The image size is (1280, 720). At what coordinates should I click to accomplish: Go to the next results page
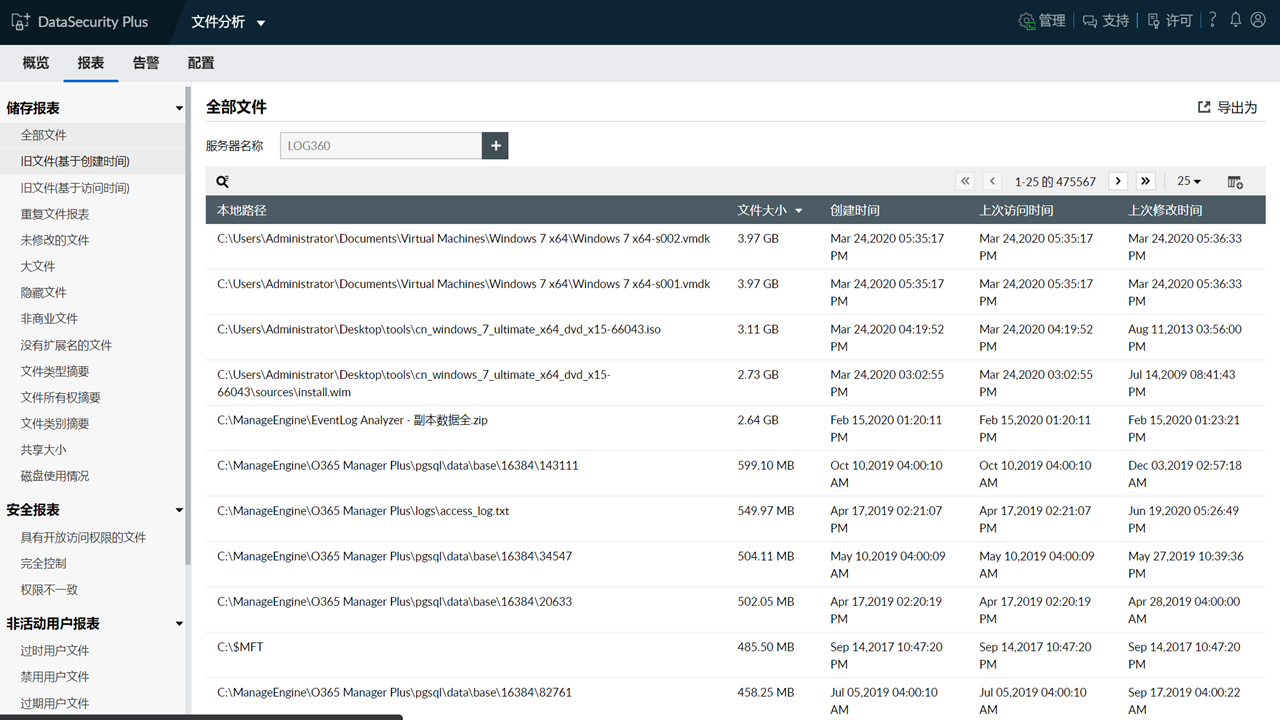click(x=1117, y=181)
